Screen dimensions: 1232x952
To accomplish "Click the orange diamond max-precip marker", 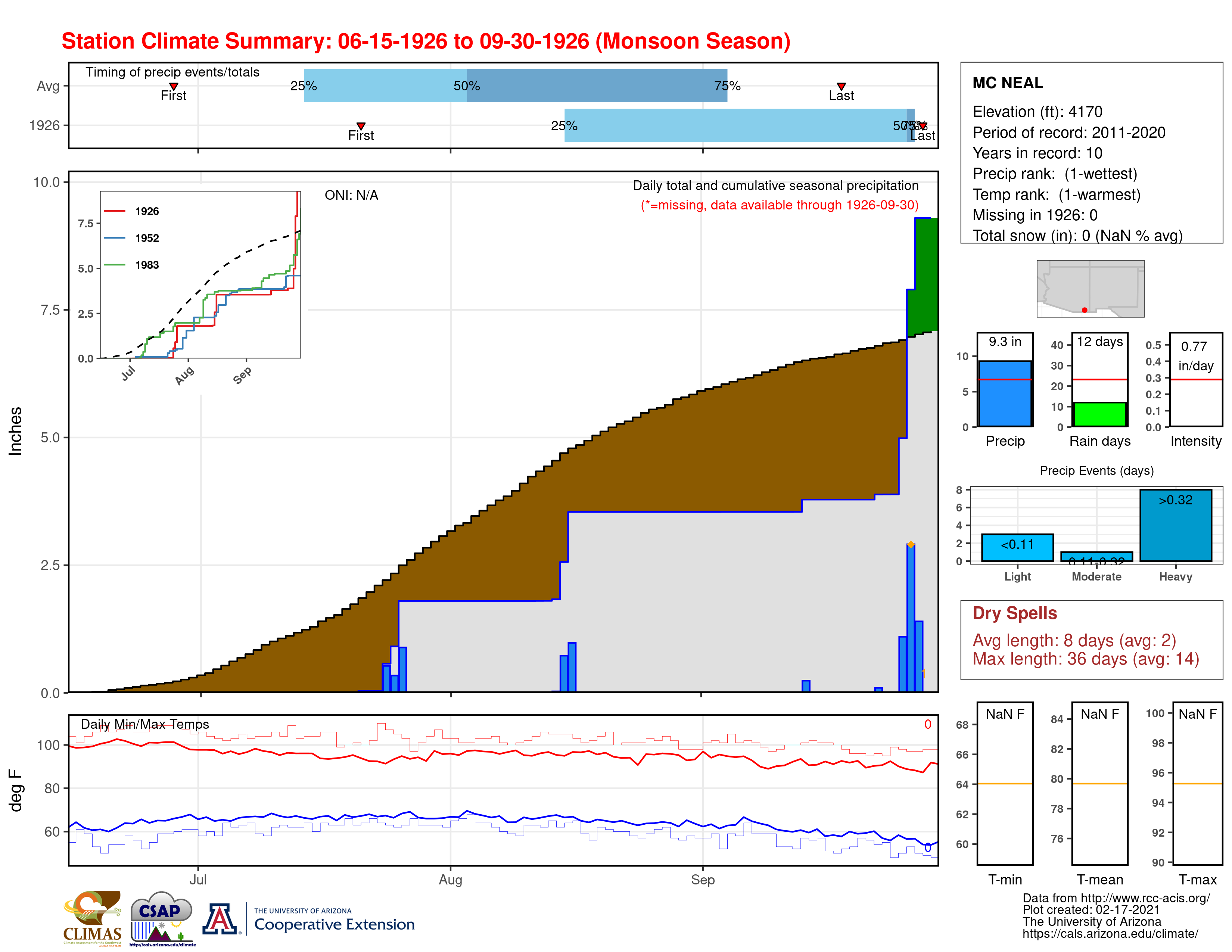I will (x=911, y=544).
